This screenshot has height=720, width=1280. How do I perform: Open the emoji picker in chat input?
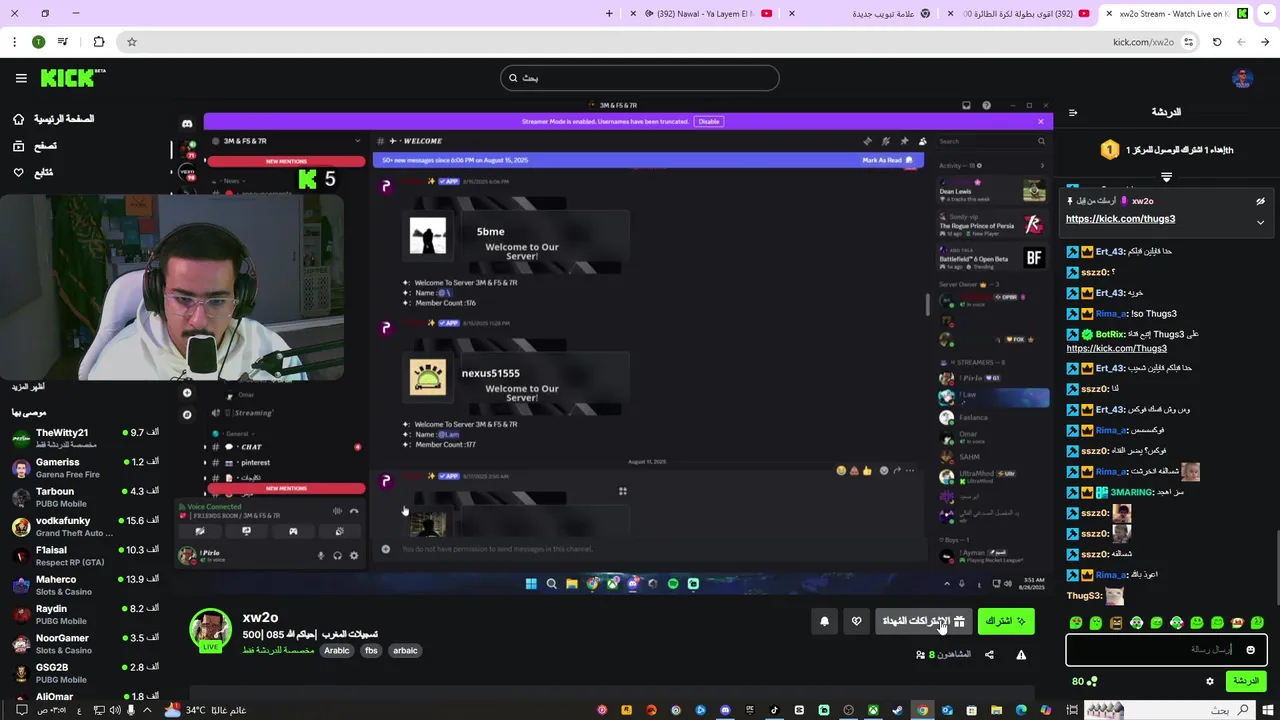pos(1250,650)
